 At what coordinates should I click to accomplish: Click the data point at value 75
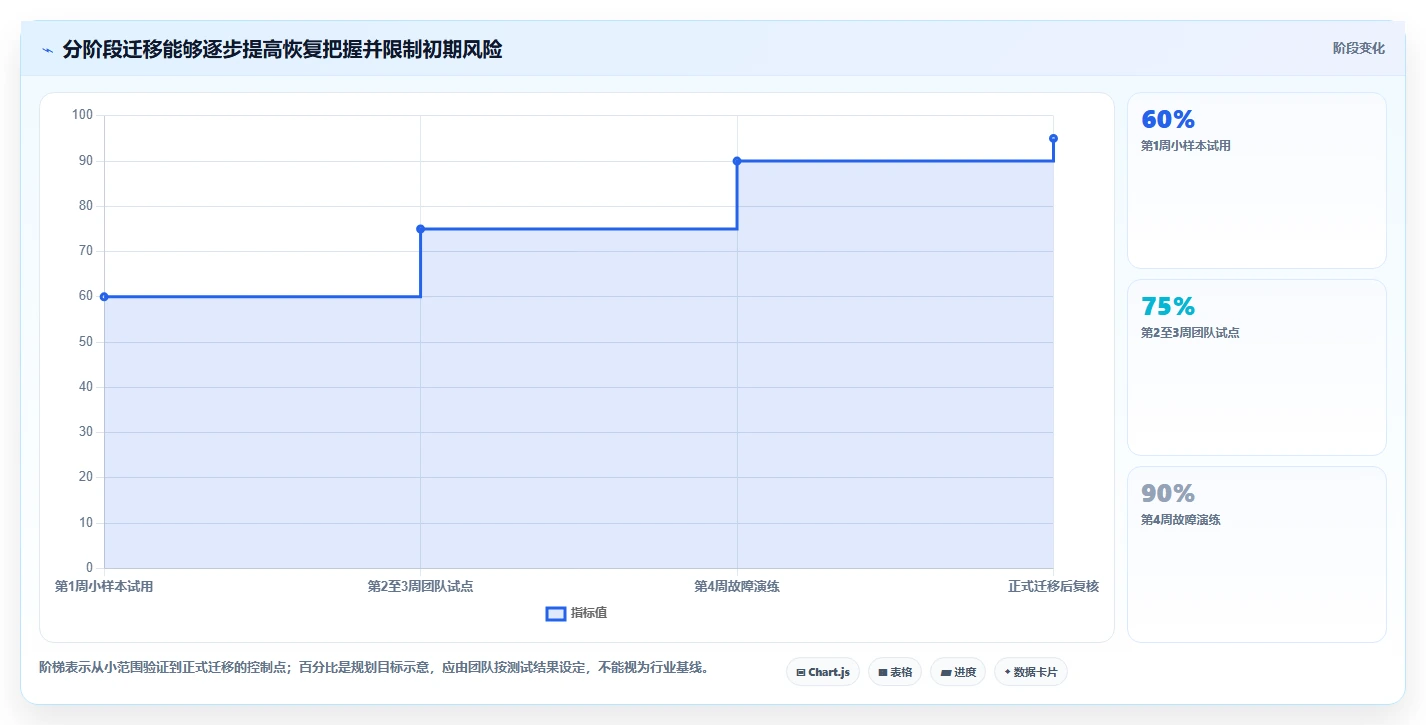click(x=420, y=229)
